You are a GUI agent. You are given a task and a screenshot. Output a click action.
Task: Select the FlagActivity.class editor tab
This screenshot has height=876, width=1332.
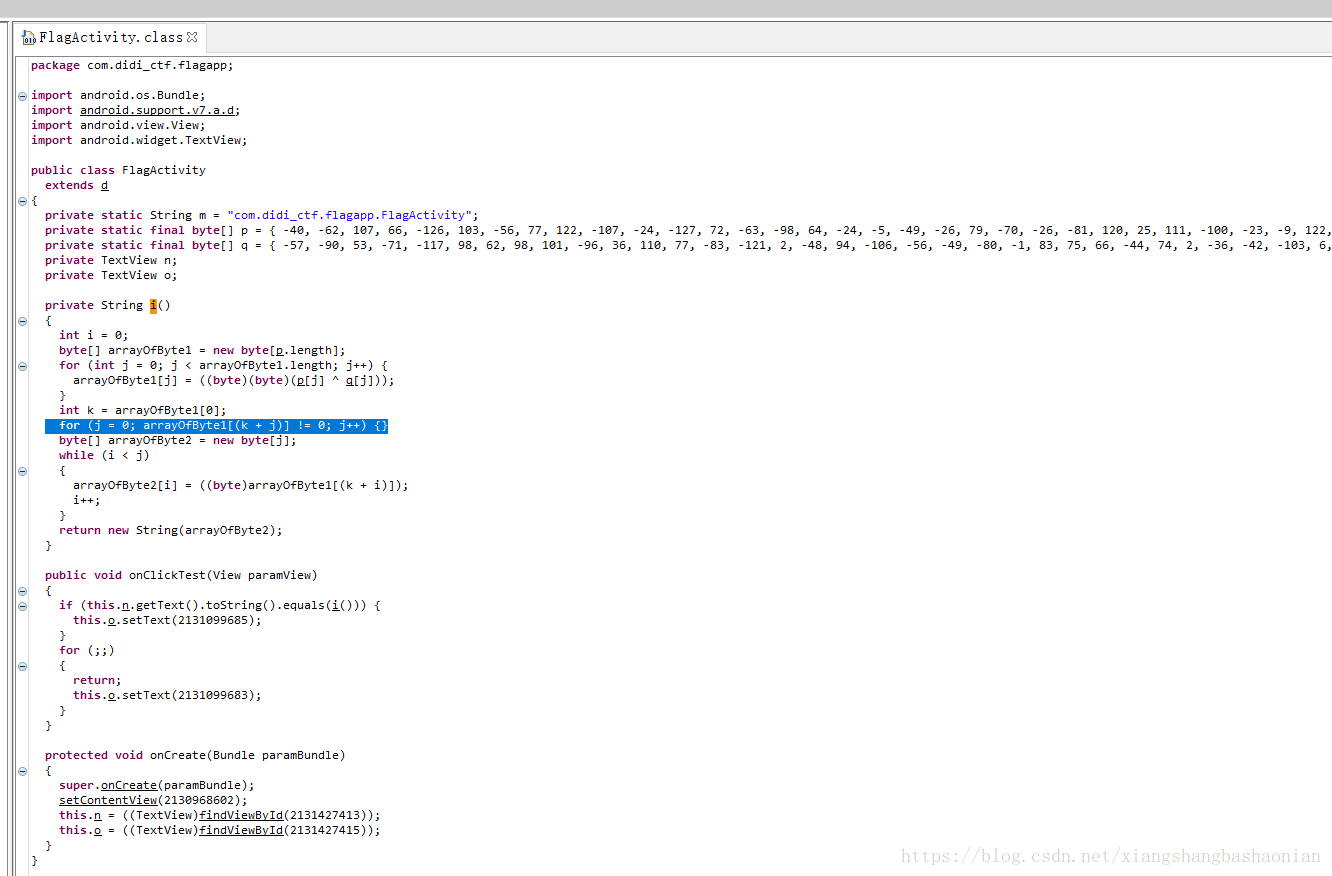[110, 37]
